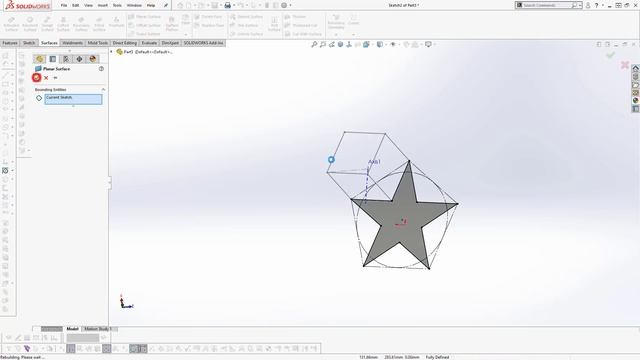Screen dimensions: 640x360
Task: Open Appearances, Scenes, and Decals pane
Action: [x=636, y=100]
